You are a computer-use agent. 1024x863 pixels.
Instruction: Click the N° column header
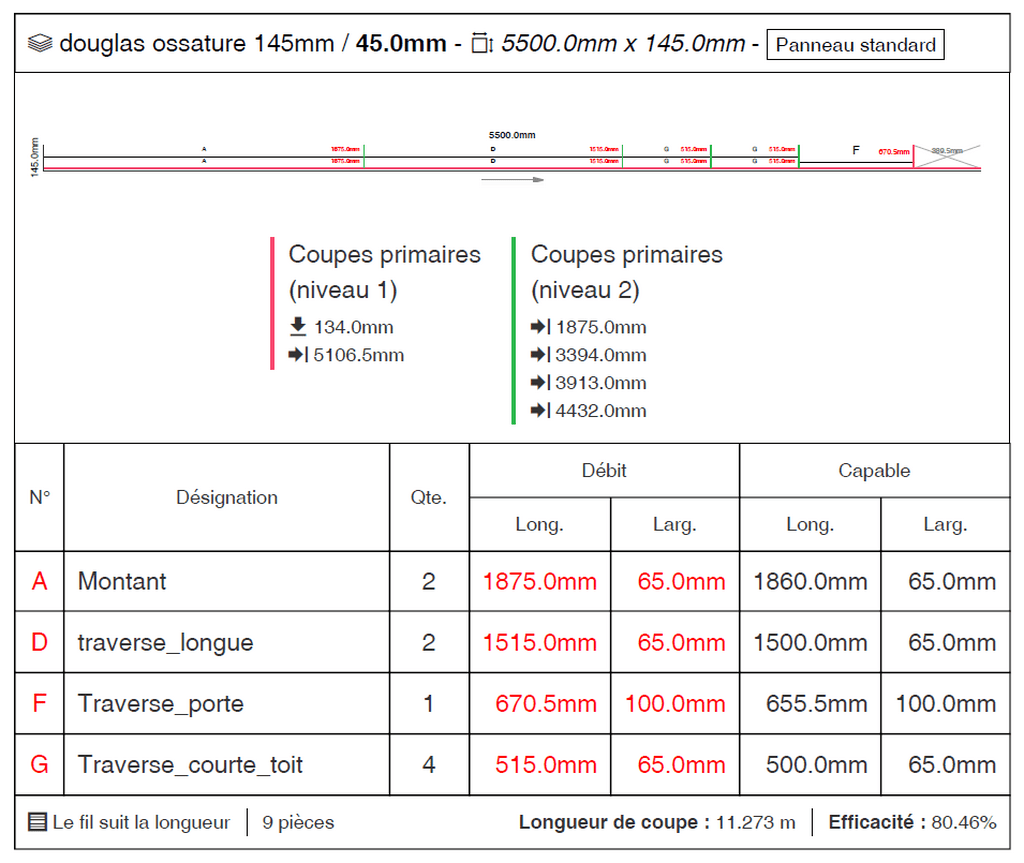point(39,498)
